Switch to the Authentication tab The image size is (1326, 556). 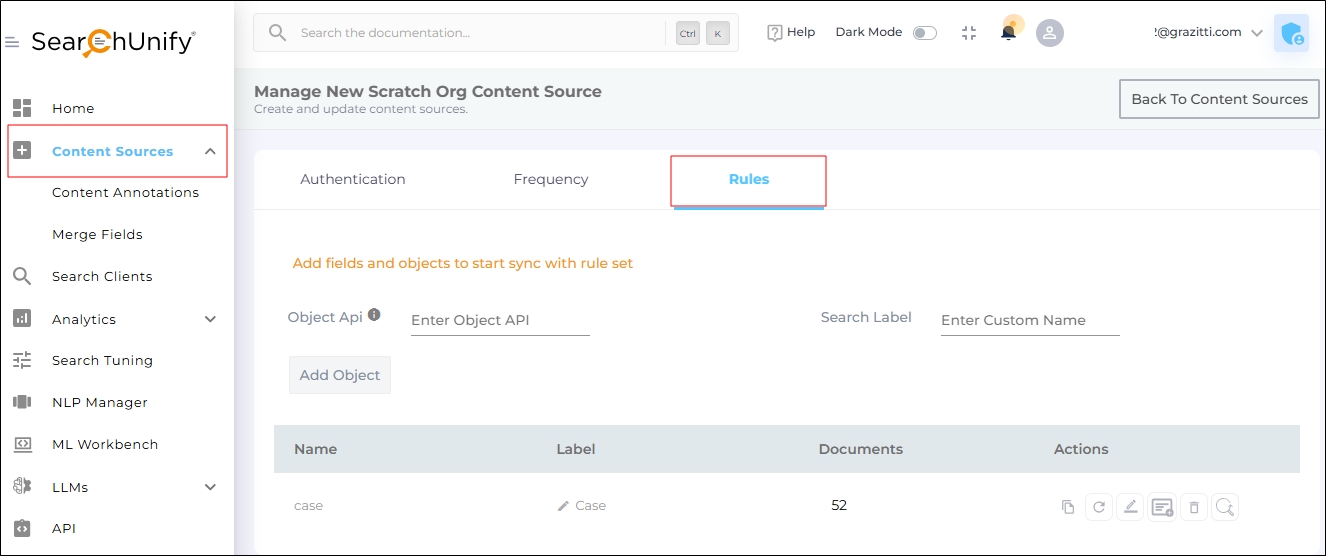353,180
